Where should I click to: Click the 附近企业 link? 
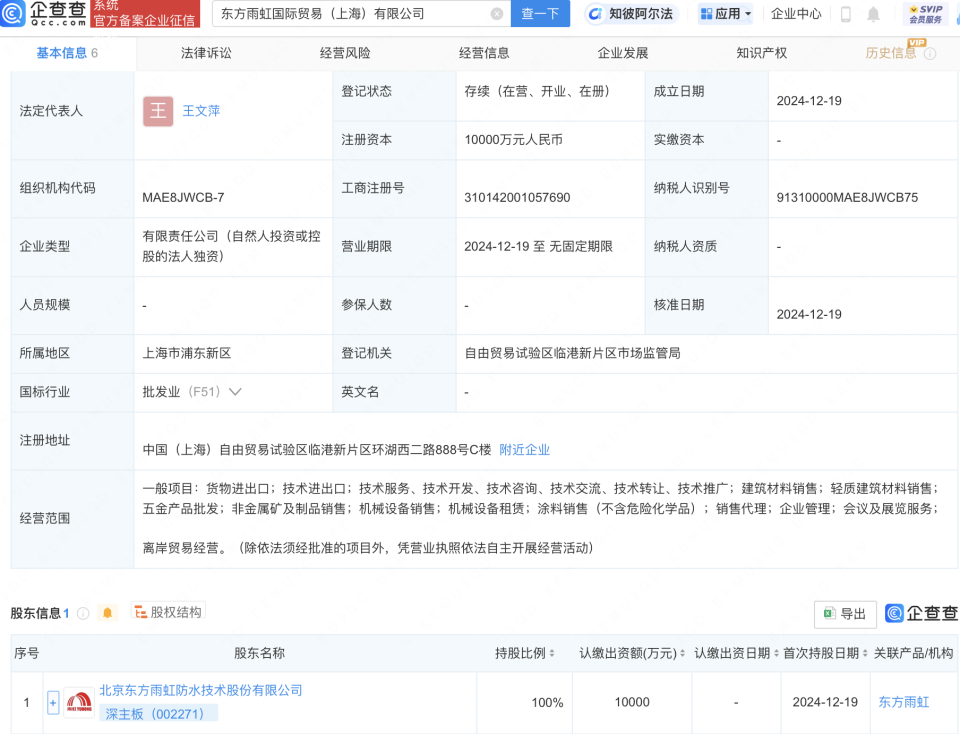[525, 450]
